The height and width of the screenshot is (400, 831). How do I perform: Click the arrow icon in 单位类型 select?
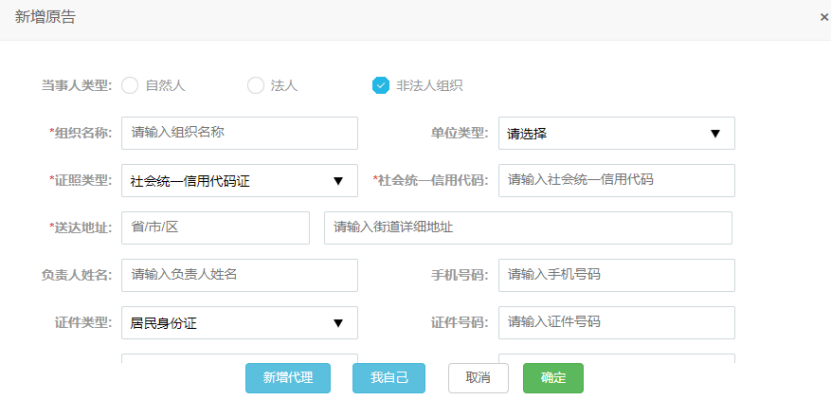715,133
